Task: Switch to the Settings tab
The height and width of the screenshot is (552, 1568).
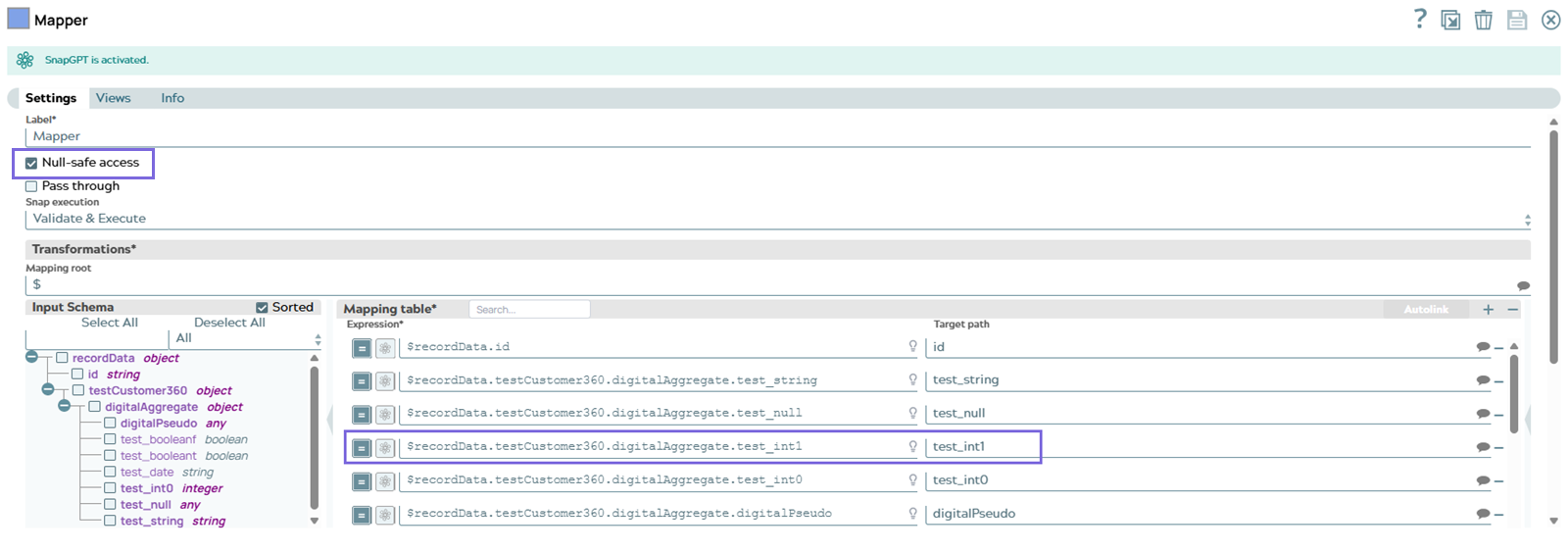Action: pyautogui.click(x=51, y=98)
